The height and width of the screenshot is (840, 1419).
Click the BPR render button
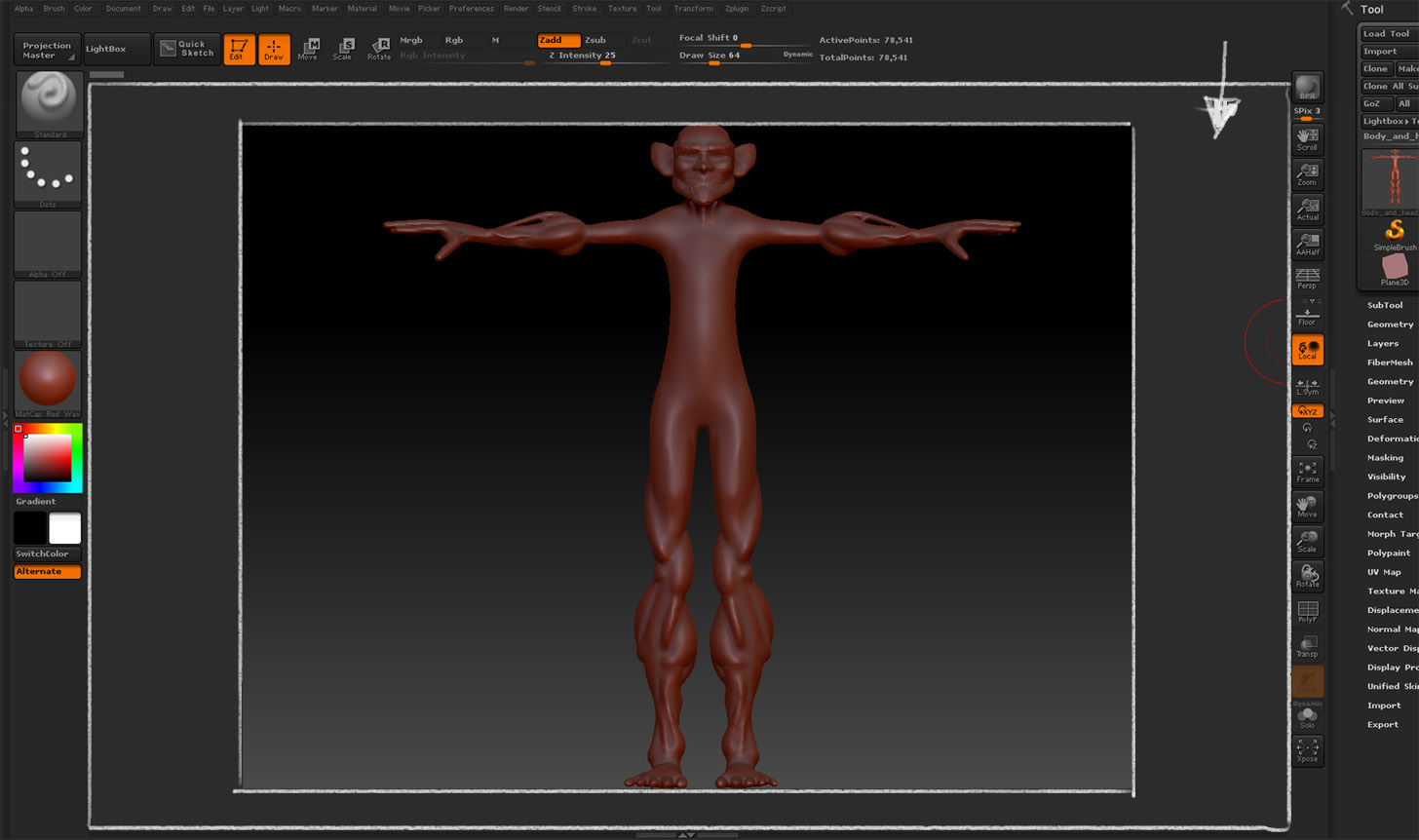[1307, 87]
